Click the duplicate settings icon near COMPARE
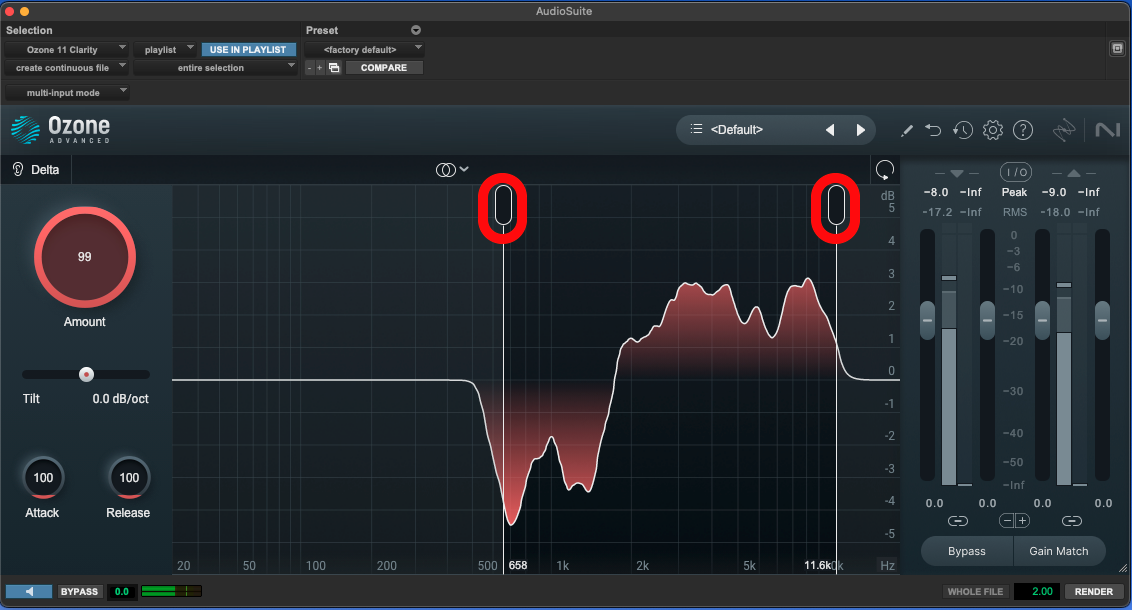This screenshot has height=610, width=1132. coord(334,68)
